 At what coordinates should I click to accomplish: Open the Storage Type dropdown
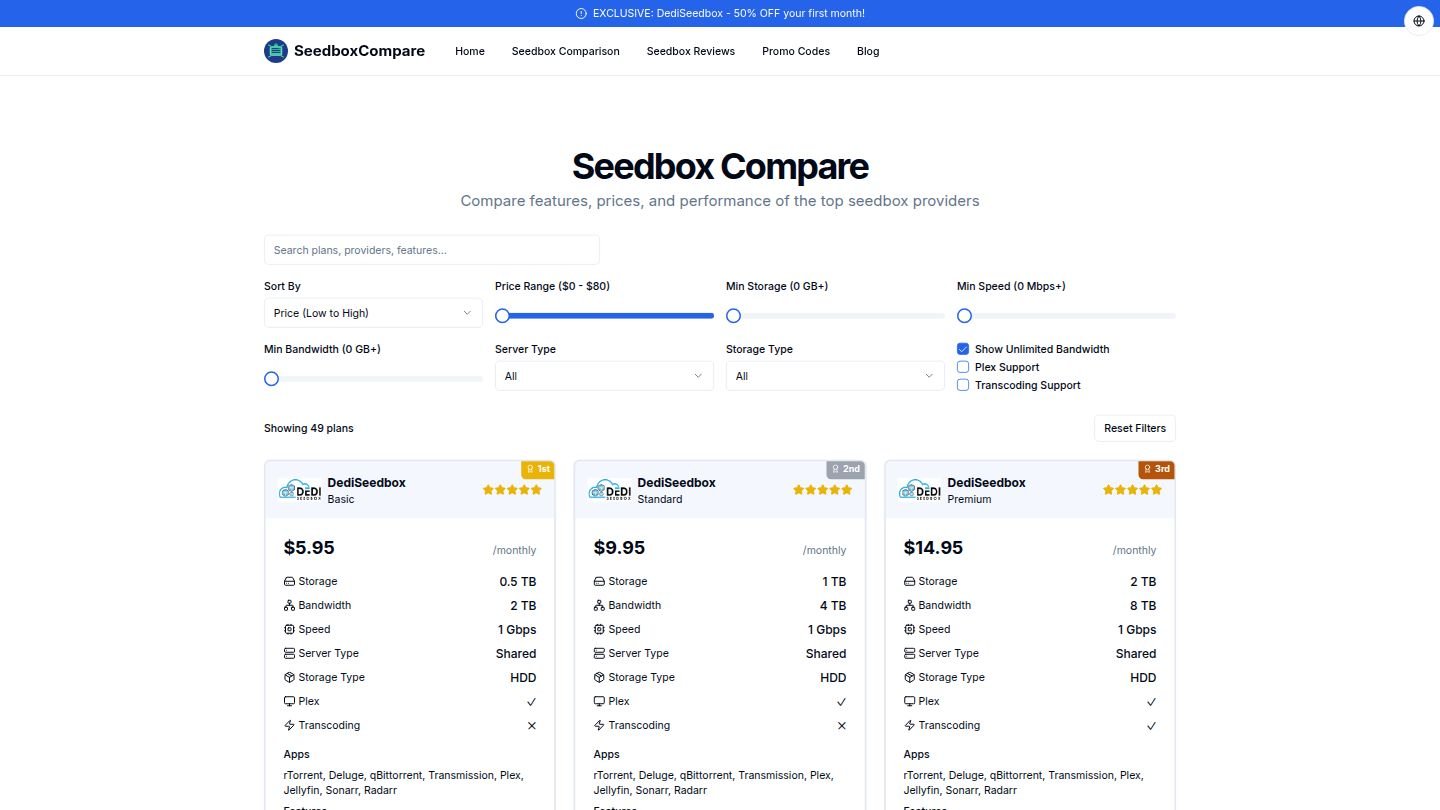click(x=835, y=376)
